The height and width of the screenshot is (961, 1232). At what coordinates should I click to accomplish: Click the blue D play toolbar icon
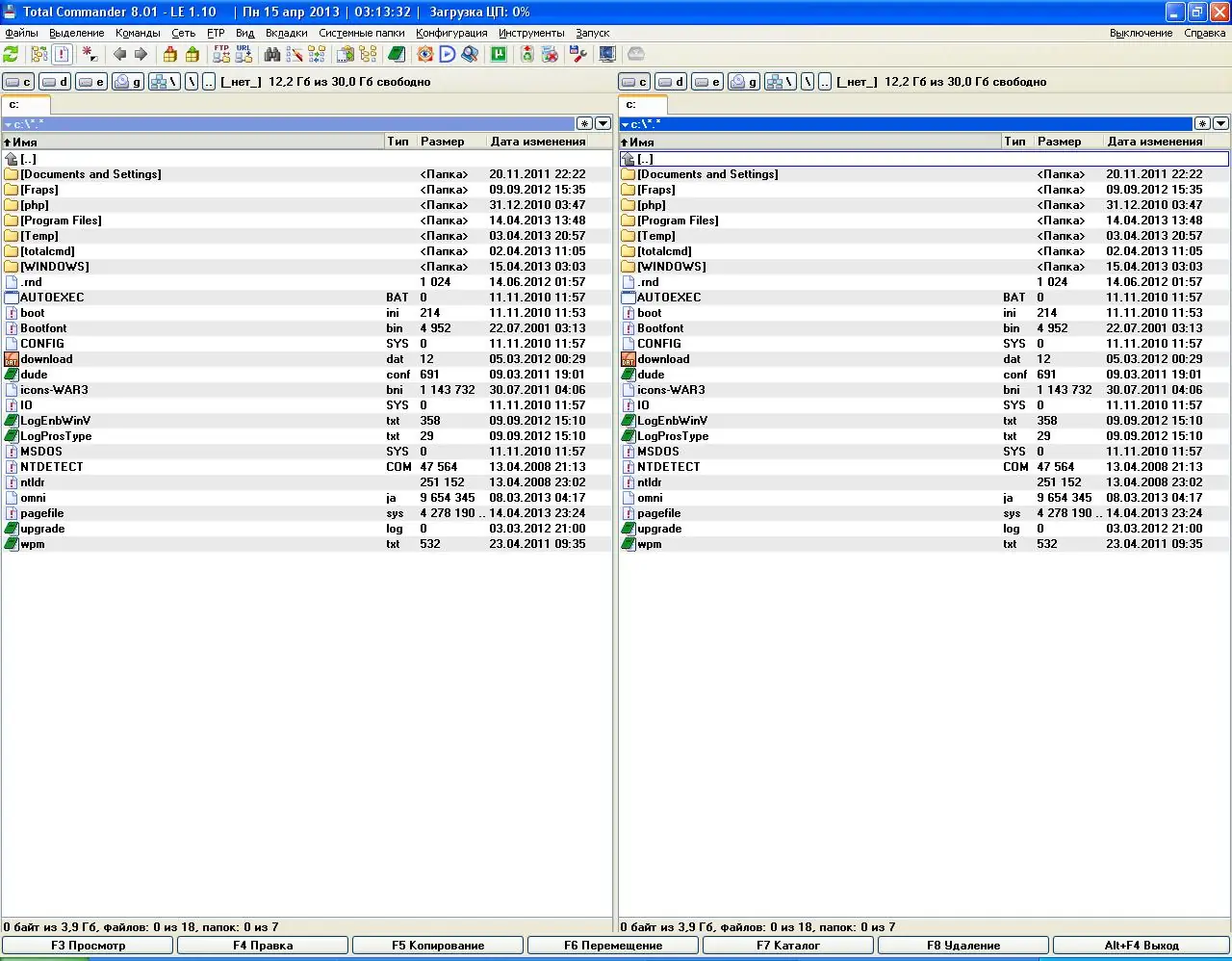coord(448,55)
